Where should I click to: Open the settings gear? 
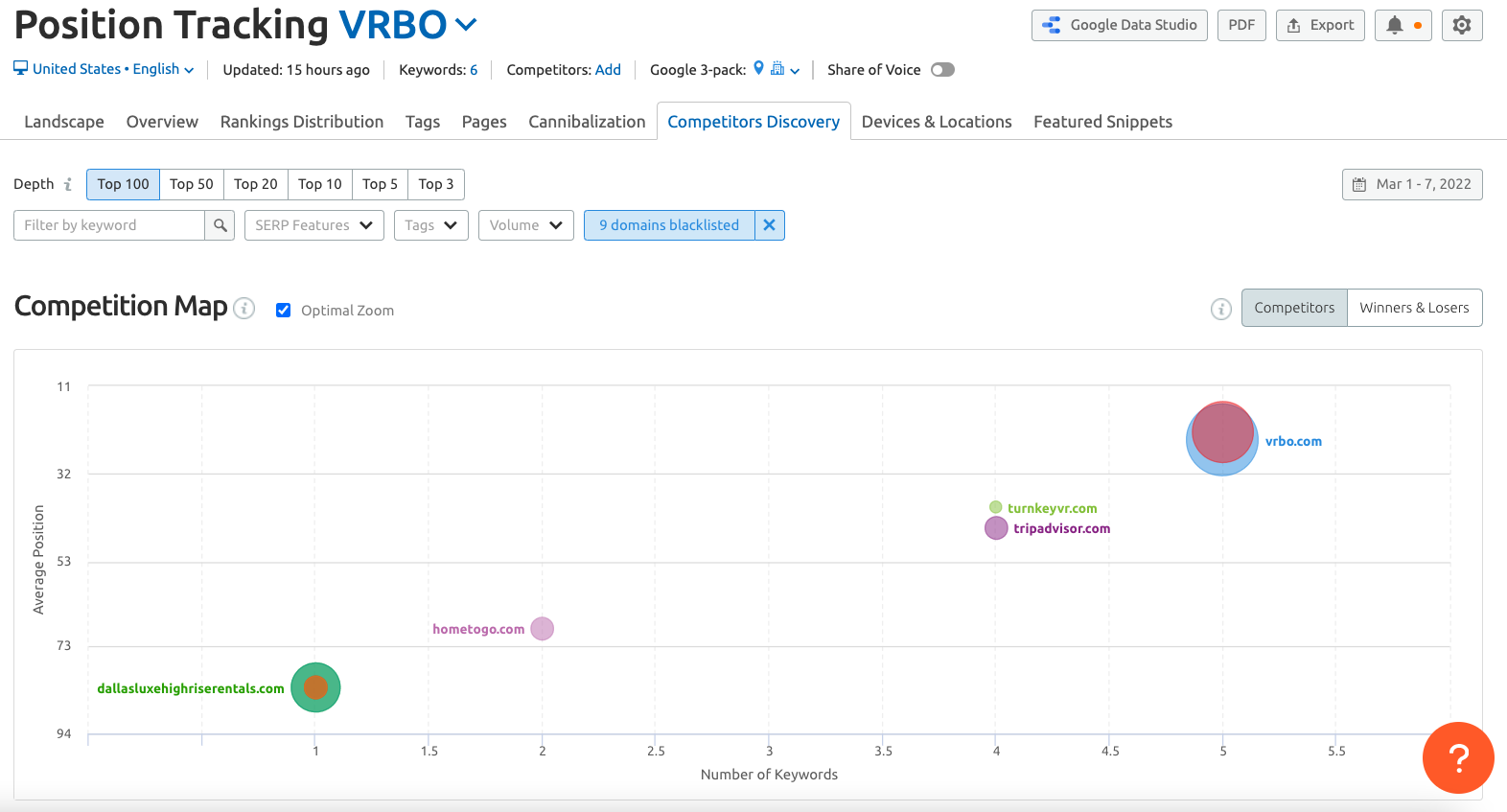click(x=1462, y=25)
